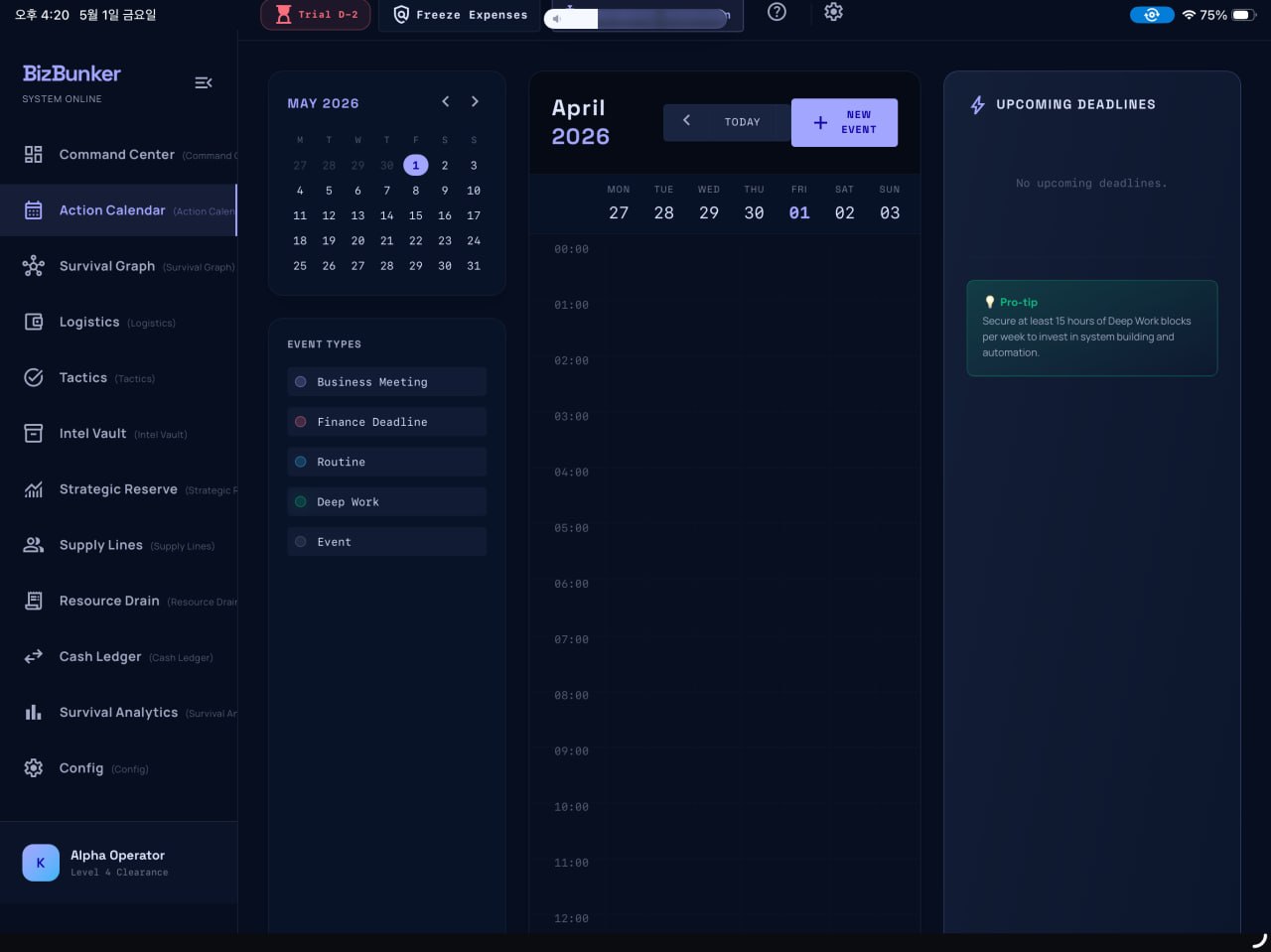Collapse the sidebar with the menu icon
The height and width of the screenshot is (952, 1271).
pyautogui.click(x=204, y=82)
